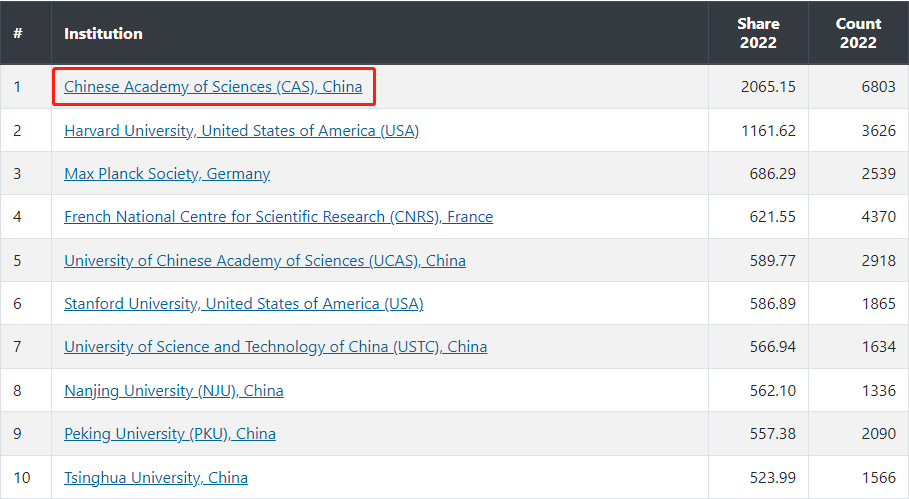Click the Institution column header
Image resolution: width=909 pixels, height=499 pixels.
(x=103, y=33)
